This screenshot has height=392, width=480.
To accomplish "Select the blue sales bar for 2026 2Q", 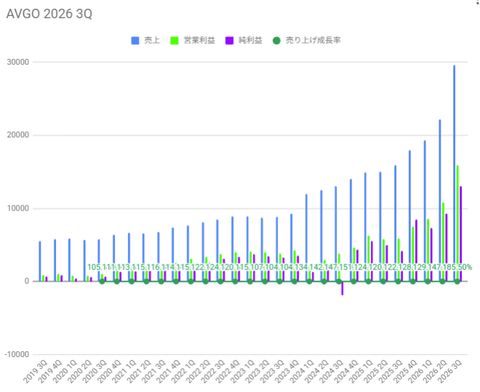I will 440,200.
